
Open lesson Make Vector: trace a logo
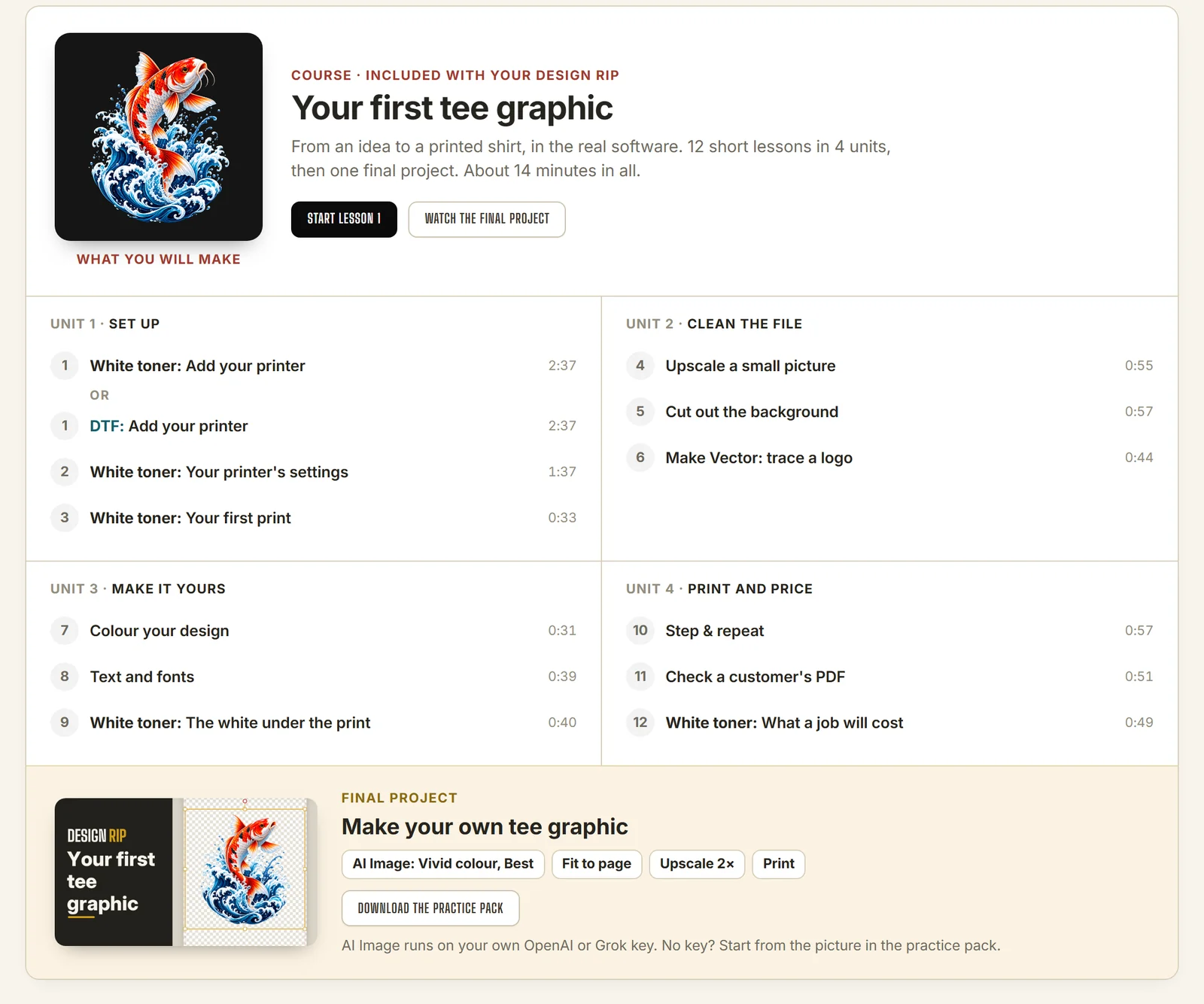(x=889, y=458)
